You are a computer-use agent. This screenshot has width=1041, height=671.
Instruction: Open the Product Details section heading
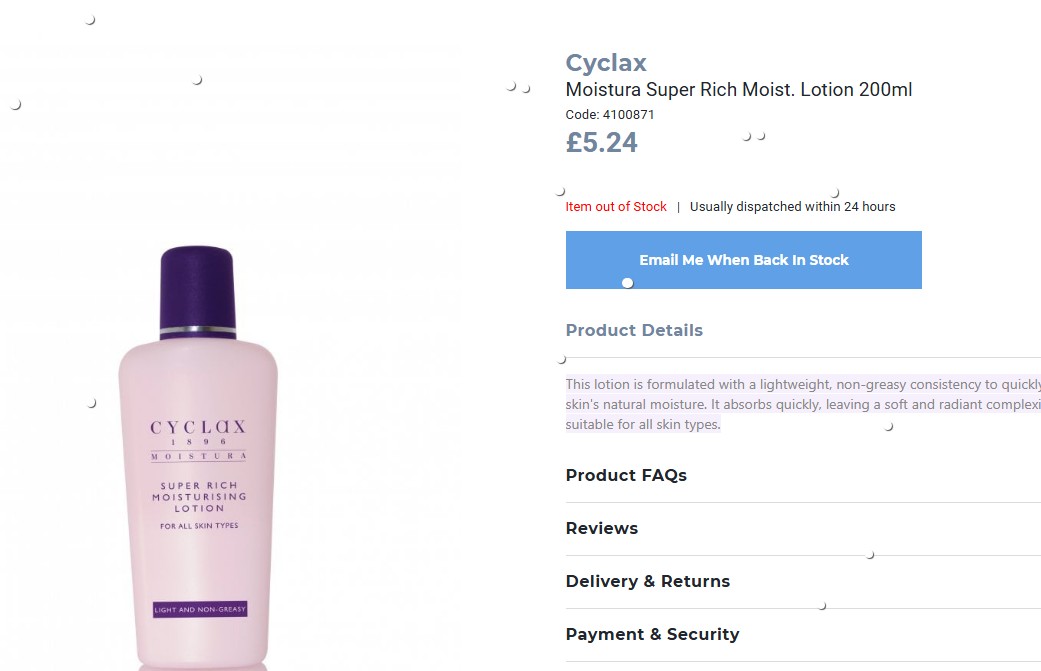[634, 330]
